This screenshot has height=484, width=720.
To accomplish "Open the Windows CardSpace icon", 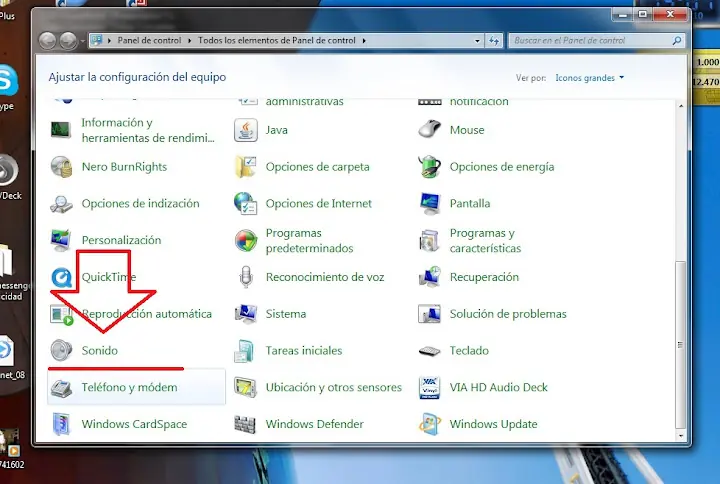I will 61,424.
